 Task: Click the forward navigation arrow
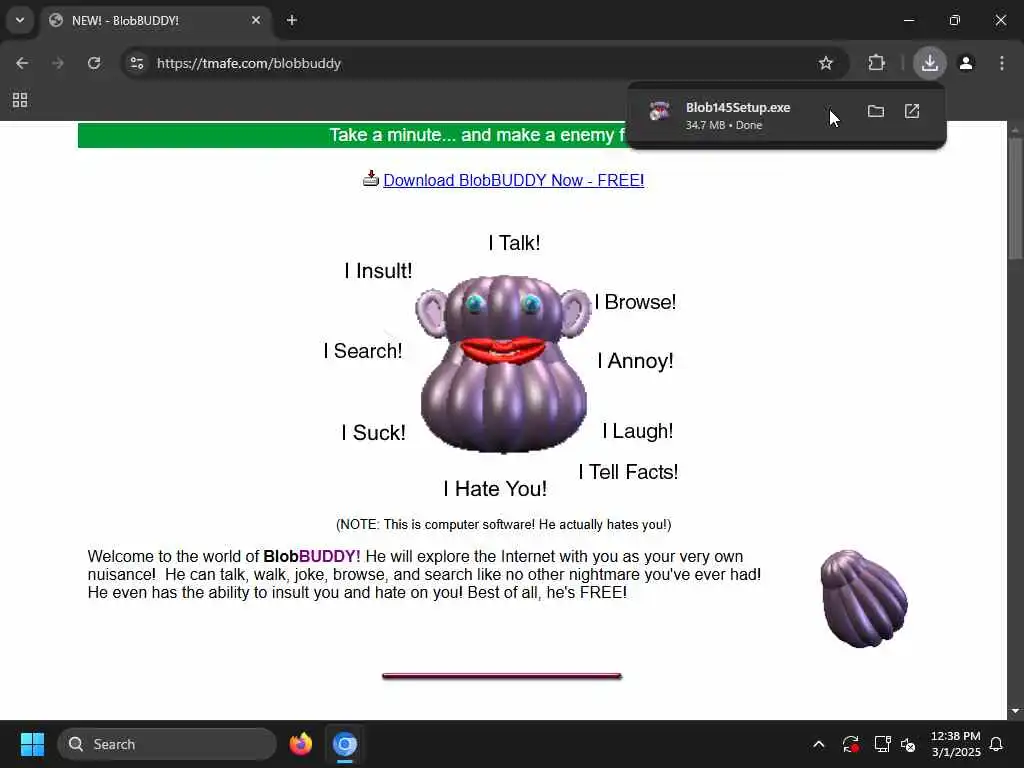tap(58, 63)
